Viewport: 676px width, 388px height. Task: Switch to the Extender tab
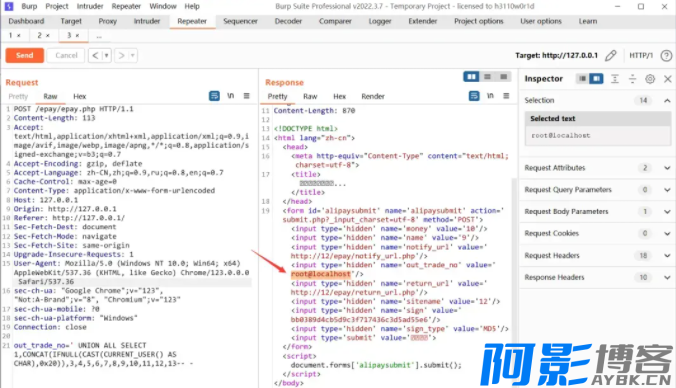tap(422, 21)
